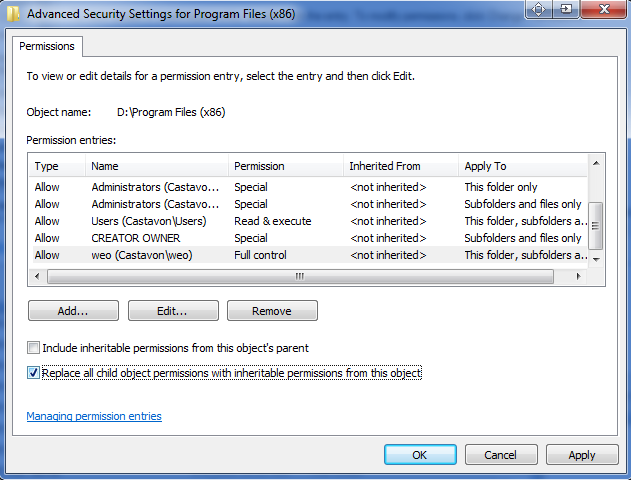The height and width of the screenshot is (480, 631).
Task: Click the dock-window arrow icon in the title bar
Action: [565, 9]
